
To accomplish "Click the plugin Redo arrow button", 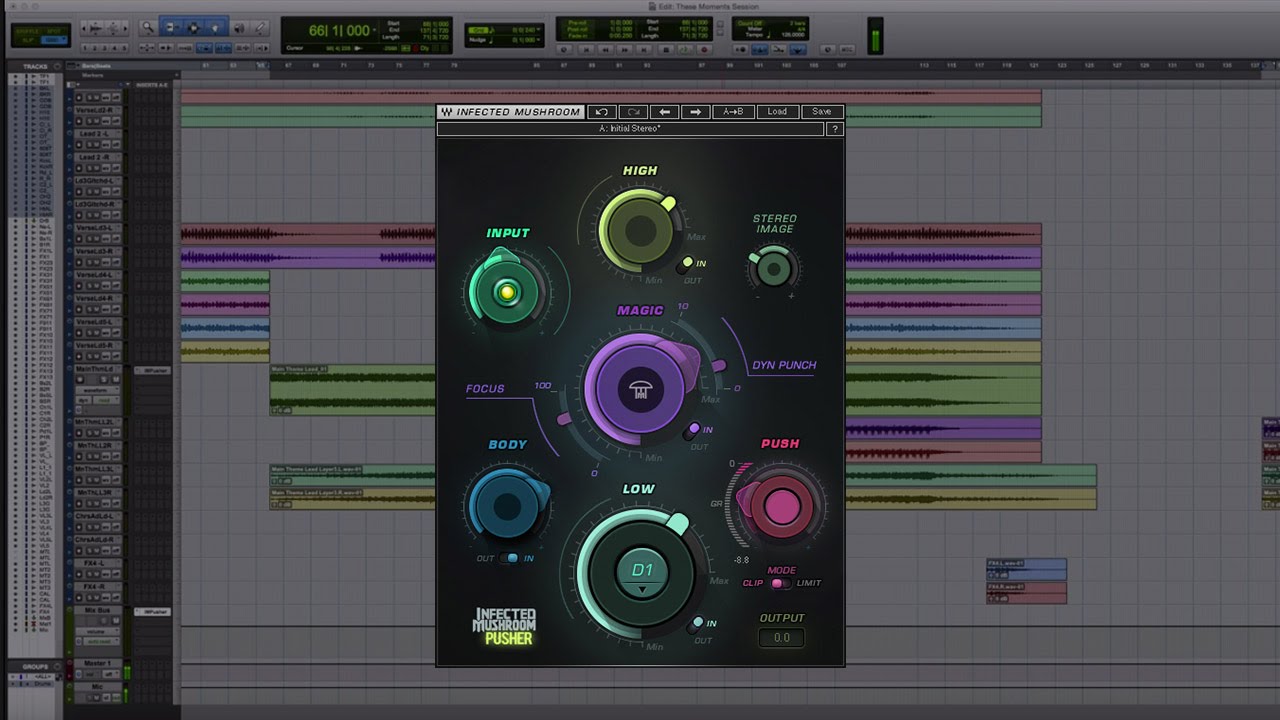I will (x=633, y=112).
